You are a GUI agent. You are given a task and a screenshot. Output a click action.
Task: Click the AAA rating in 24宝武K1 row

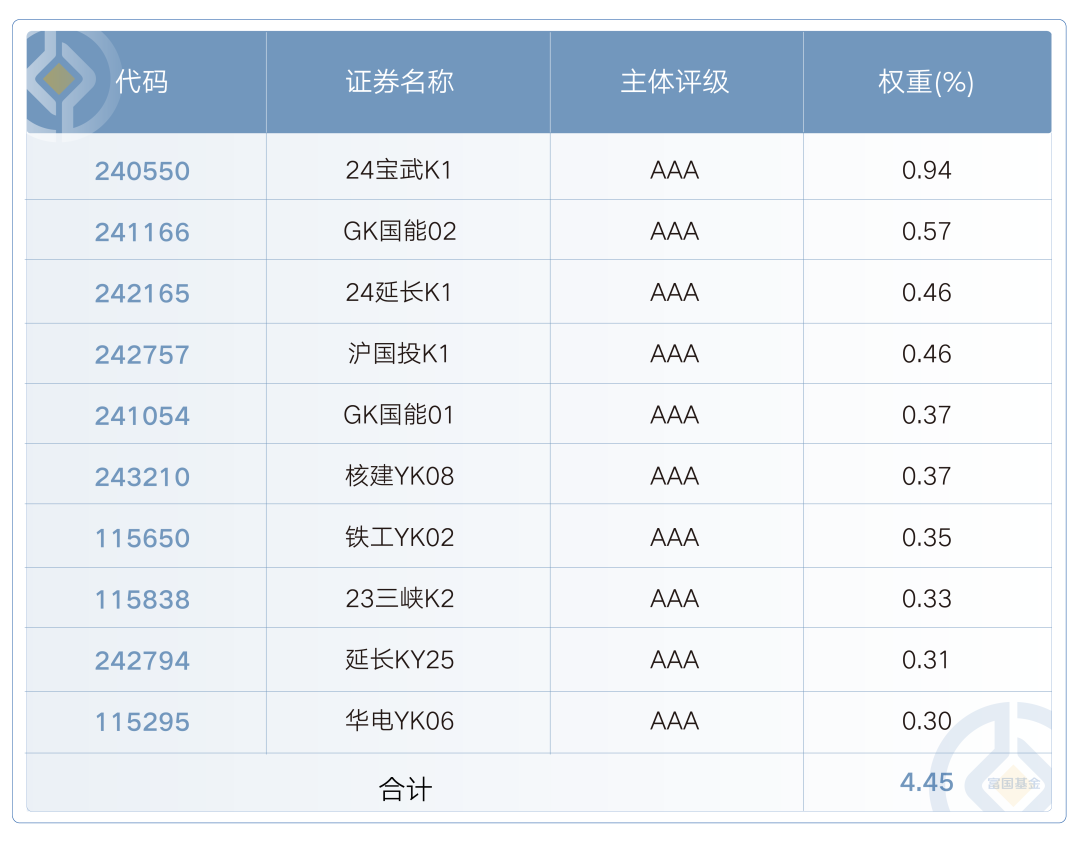pyautogui.click(x=674, y=170)
